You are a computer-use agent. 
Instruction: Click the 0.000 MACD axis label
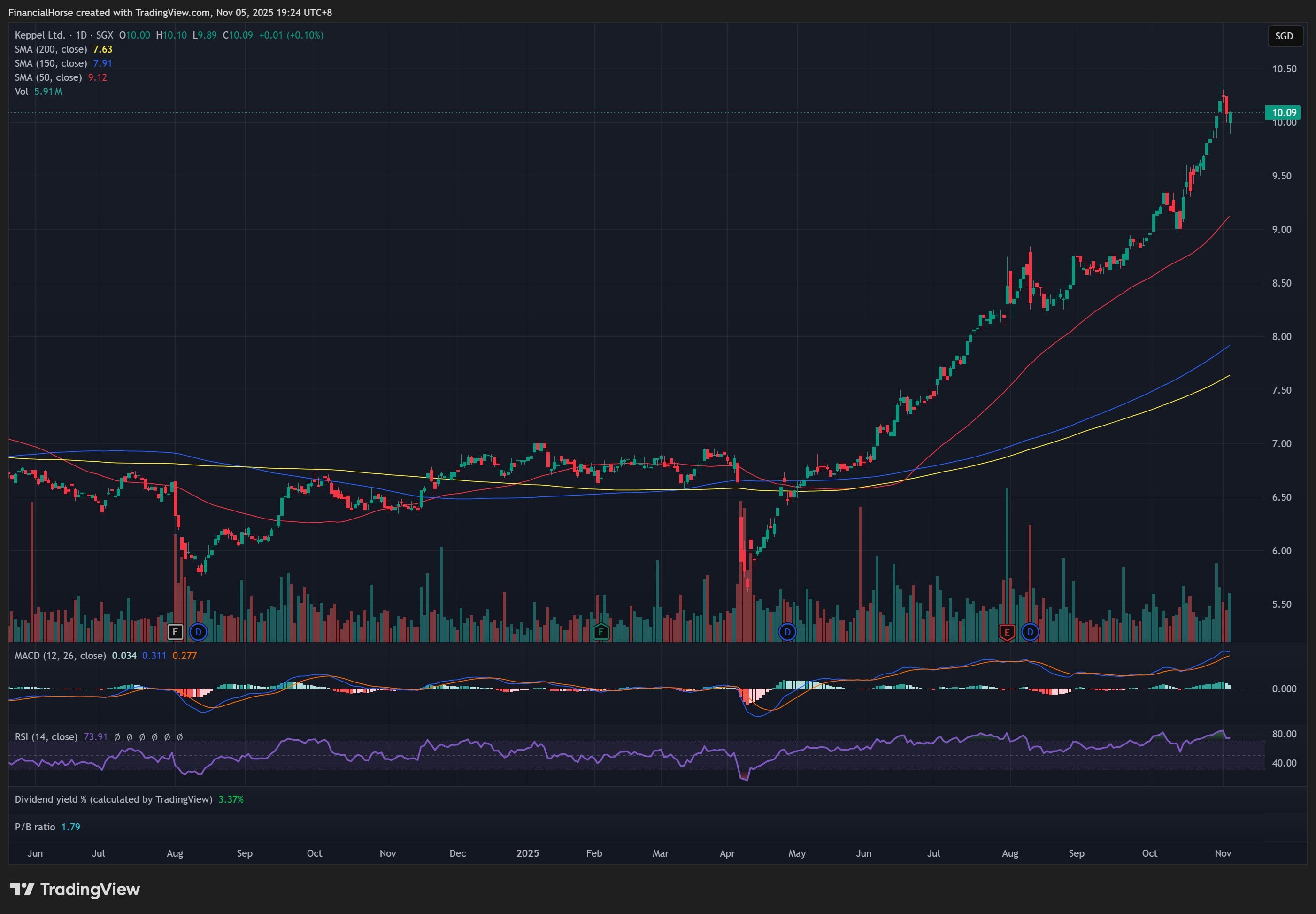[x=1284, y=689]
